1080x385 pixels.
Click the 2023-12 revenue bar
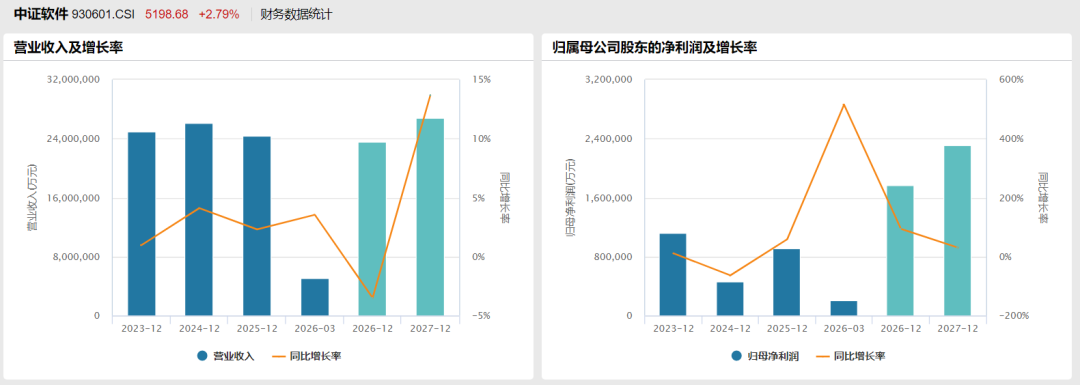coord(141,224)
